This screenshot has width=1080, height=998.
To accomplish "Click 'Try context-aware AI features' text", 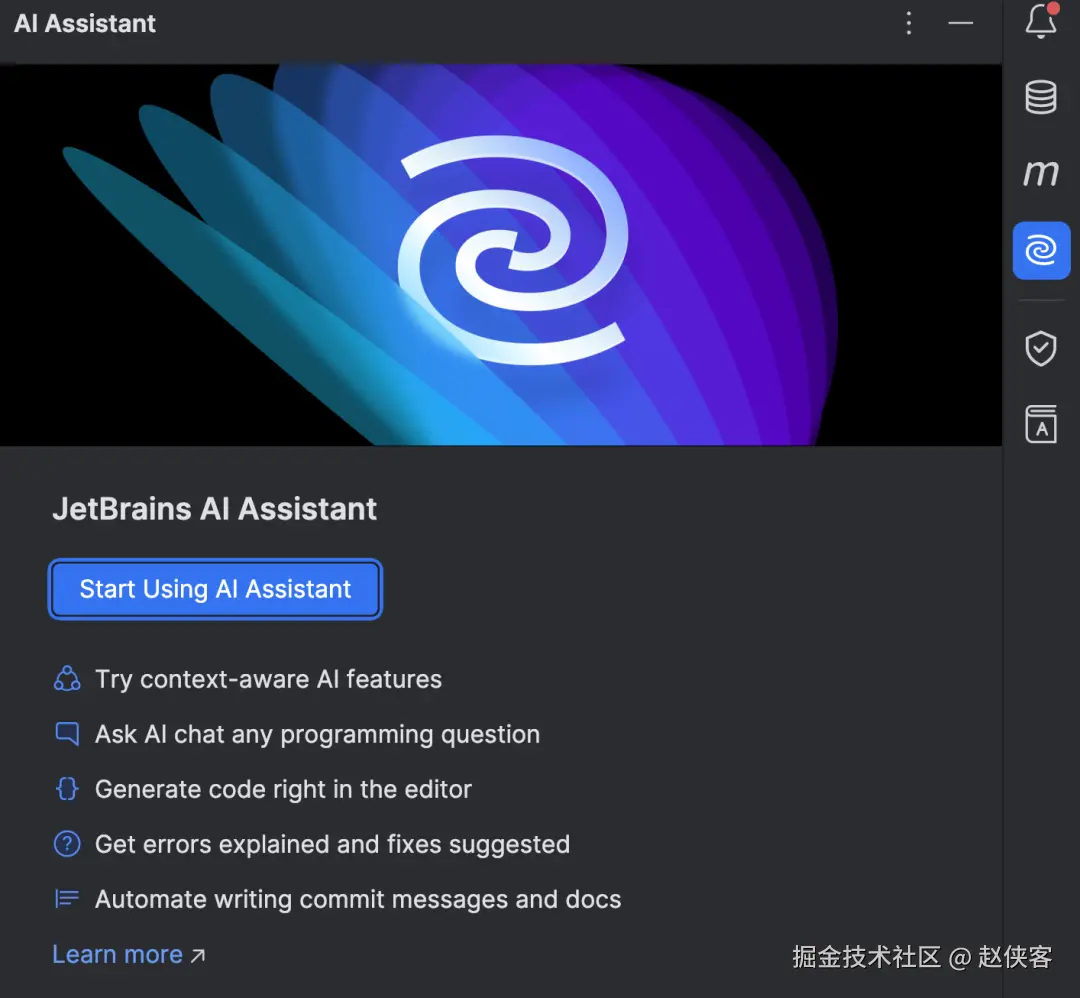I will click(x=268, y=680).
